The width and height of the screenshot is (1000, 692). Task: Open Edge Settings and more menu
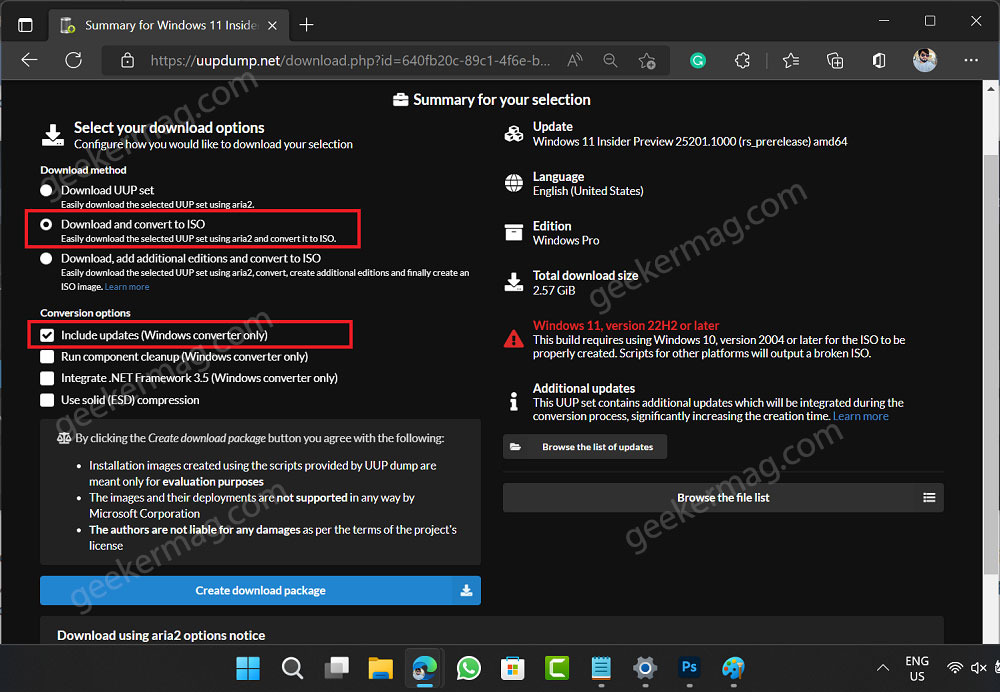pos(971,60)
